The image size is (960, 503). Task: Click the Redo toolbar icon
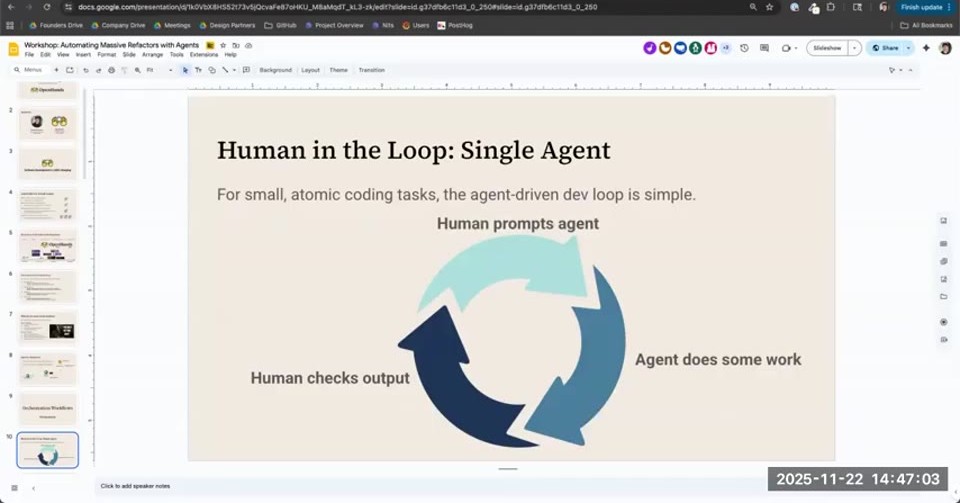pos(99,70)
